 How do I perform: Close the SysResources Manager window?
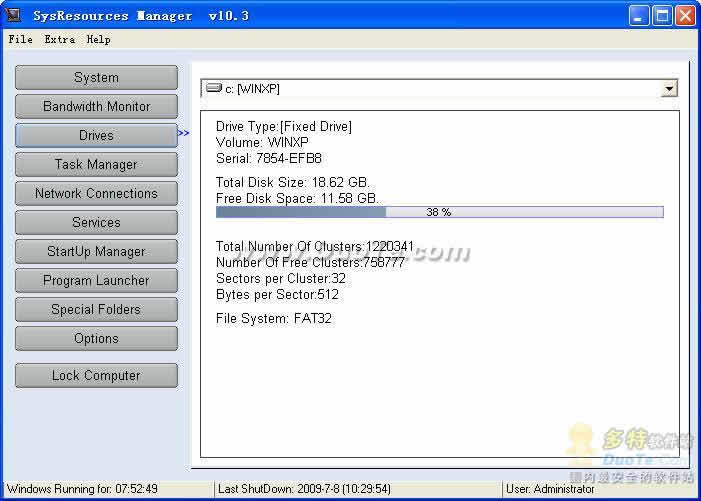(685, 16)
